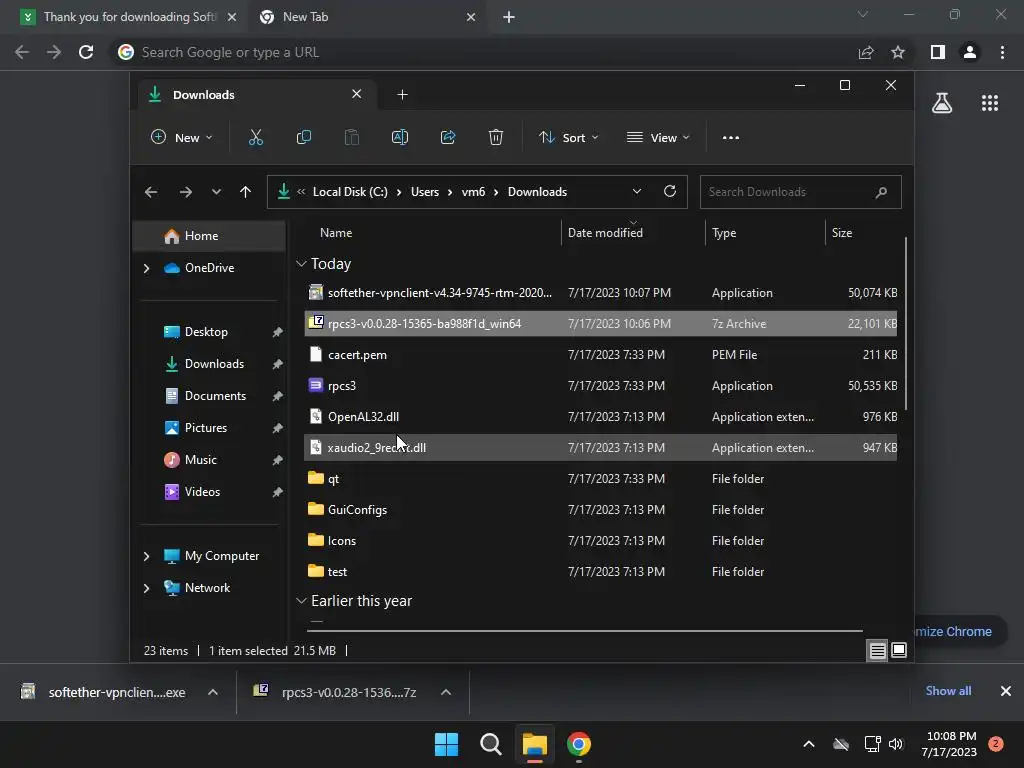The height and width of the screenshot is (768, 1024).
Task: Expand Network tree node
Action: coord(146,588)
